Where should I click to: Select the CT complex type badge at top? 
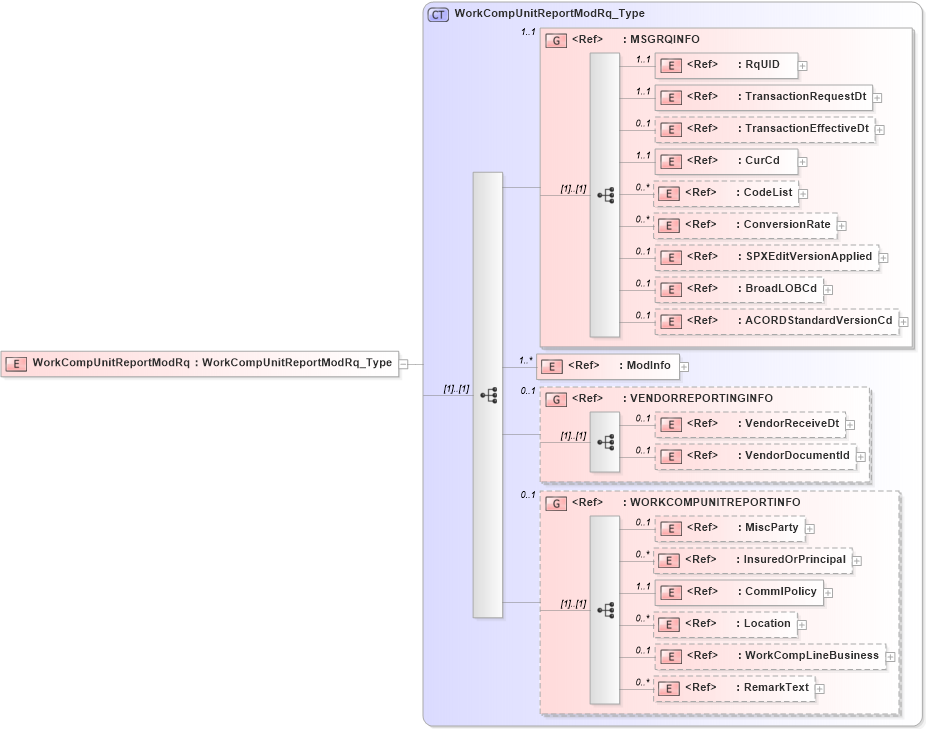point(436,14)
